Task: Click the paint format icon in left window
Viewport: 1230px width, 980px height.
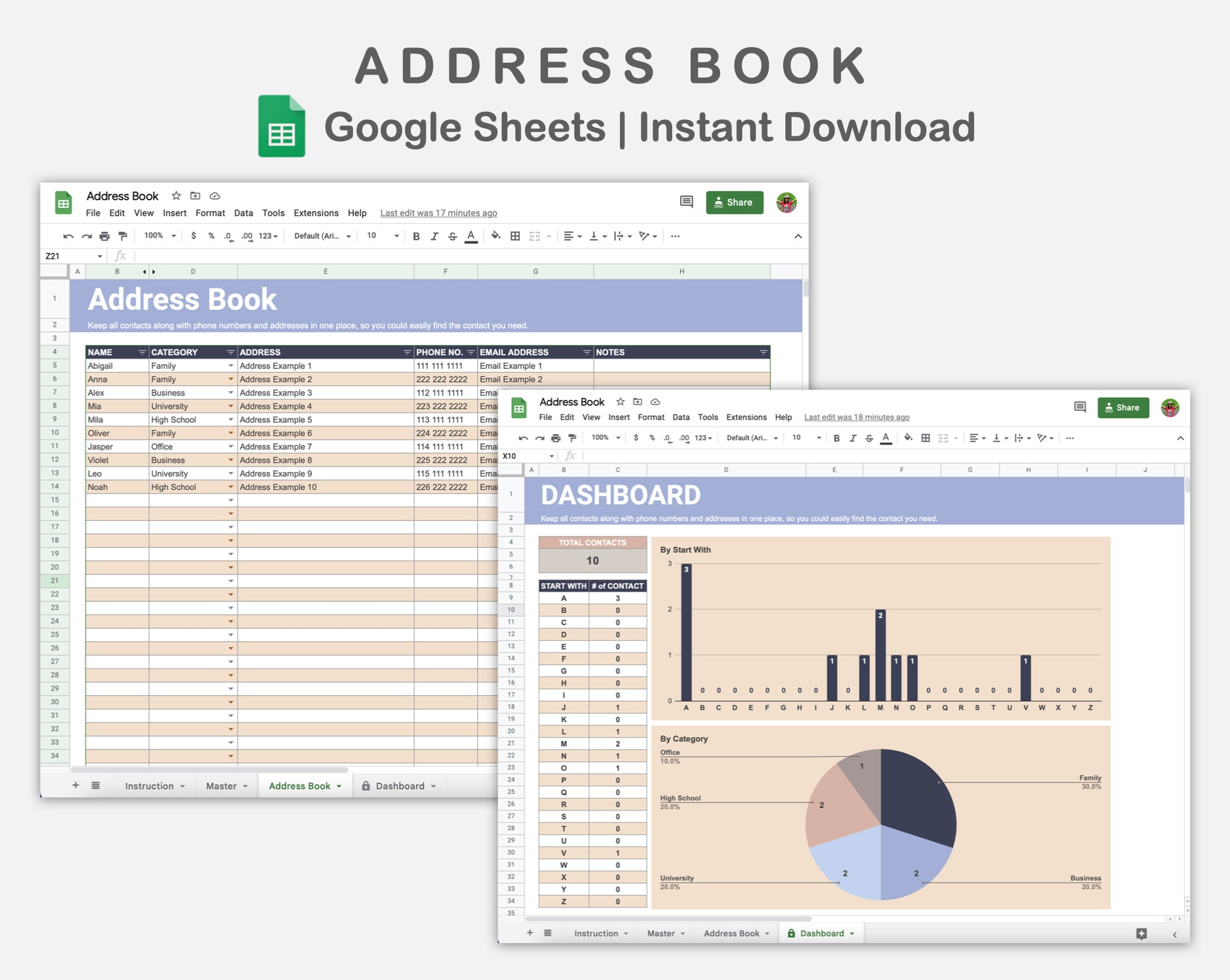Action: click(123, 236)
